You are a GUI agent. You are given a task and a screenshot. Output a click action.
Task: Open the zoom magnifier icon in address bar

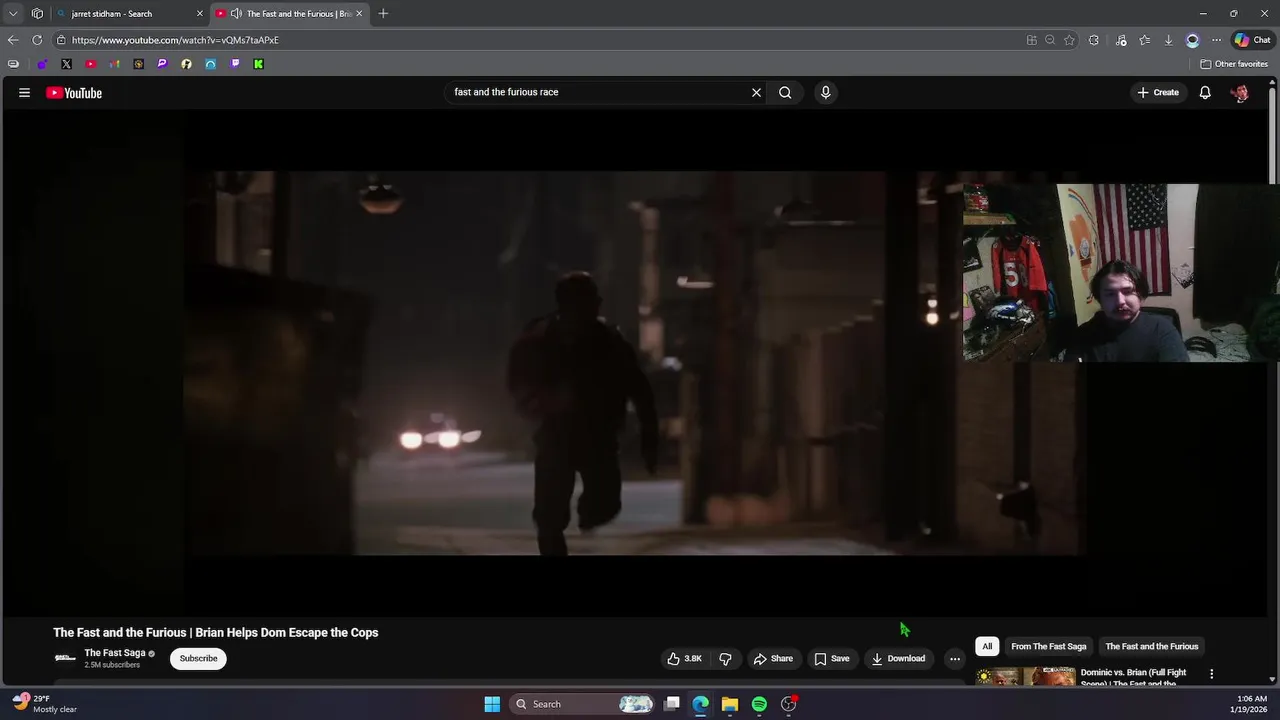click(1050, 40)
